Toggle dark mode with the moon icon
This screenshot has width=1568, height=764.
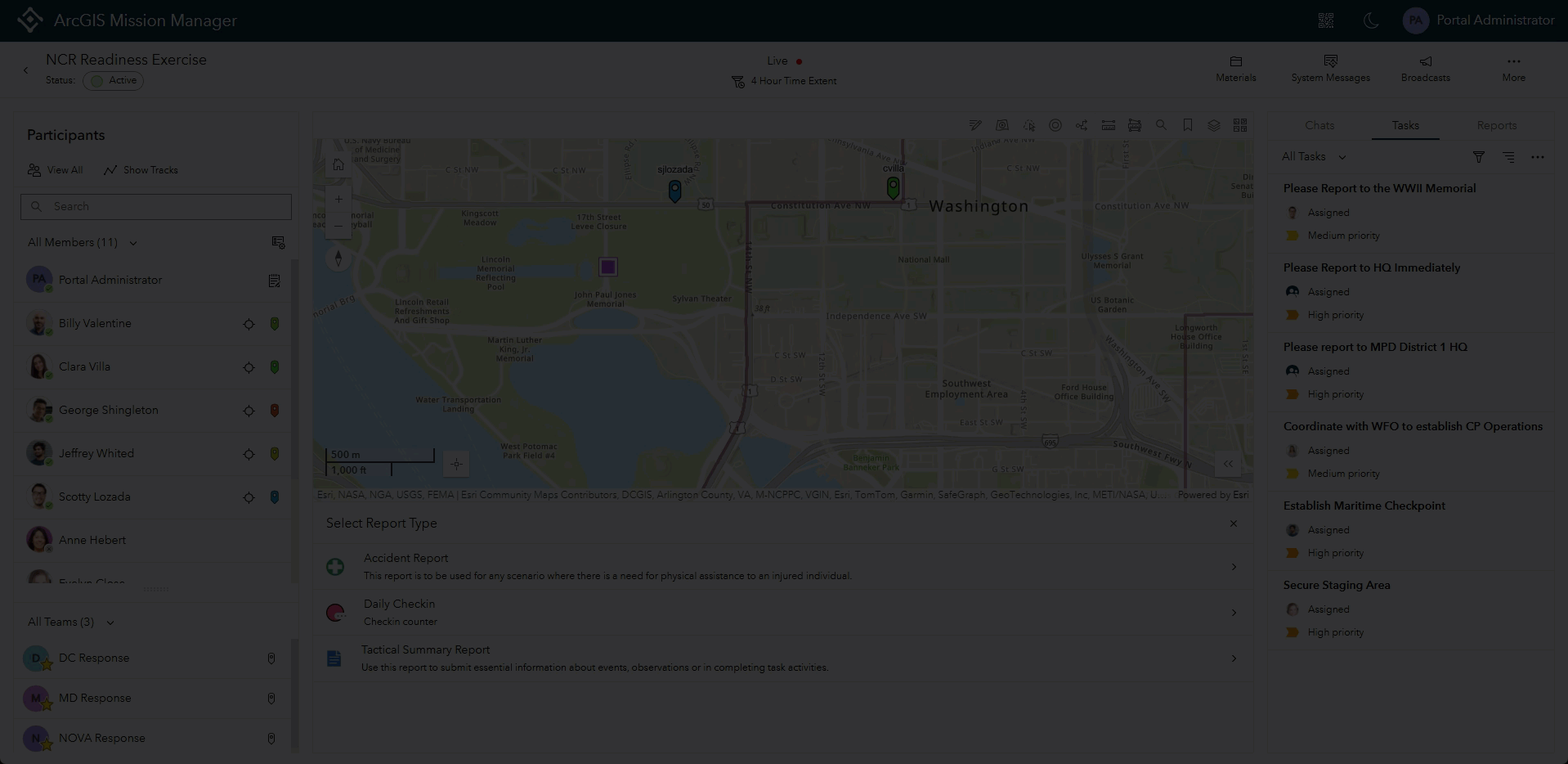click(x=1371, y=20)
